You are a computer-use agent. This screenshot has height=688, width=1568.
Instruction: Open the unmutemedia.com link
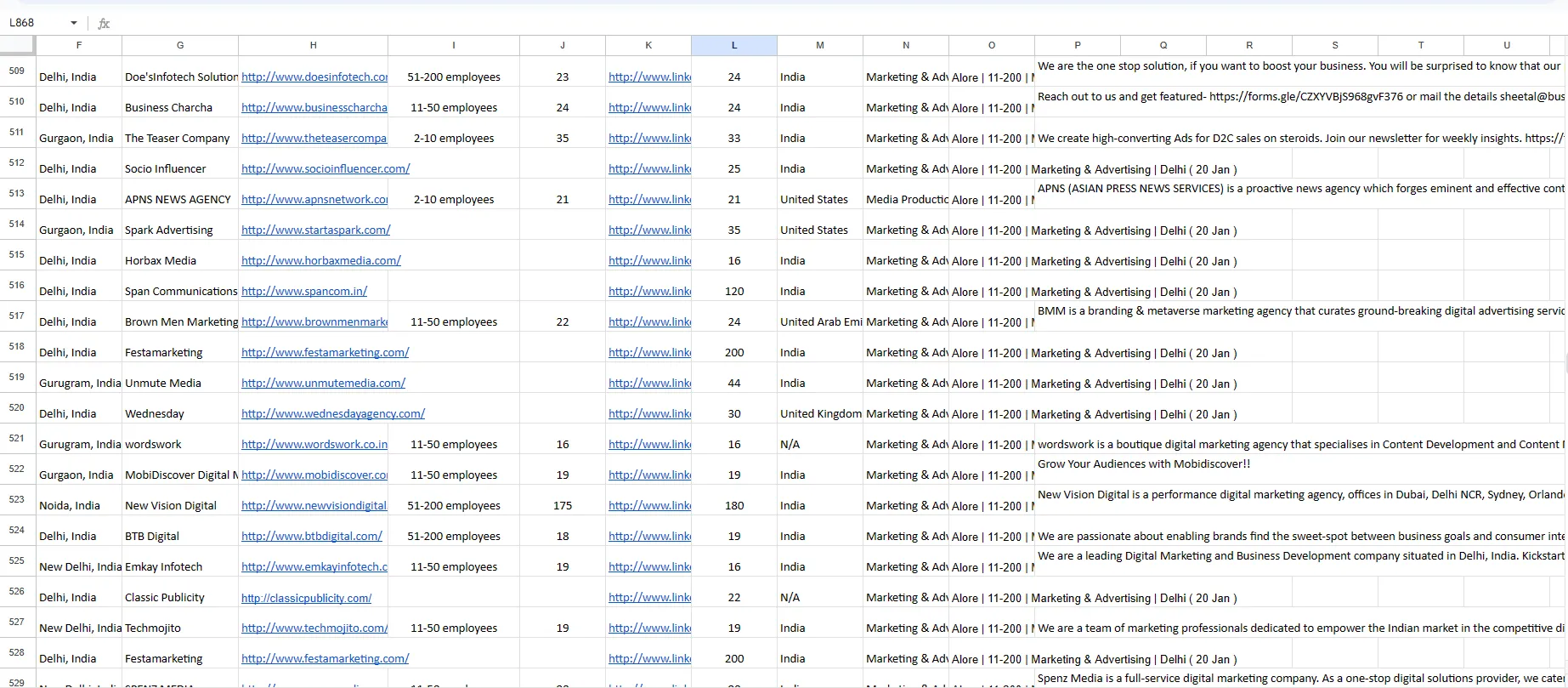tap(323, 383)
